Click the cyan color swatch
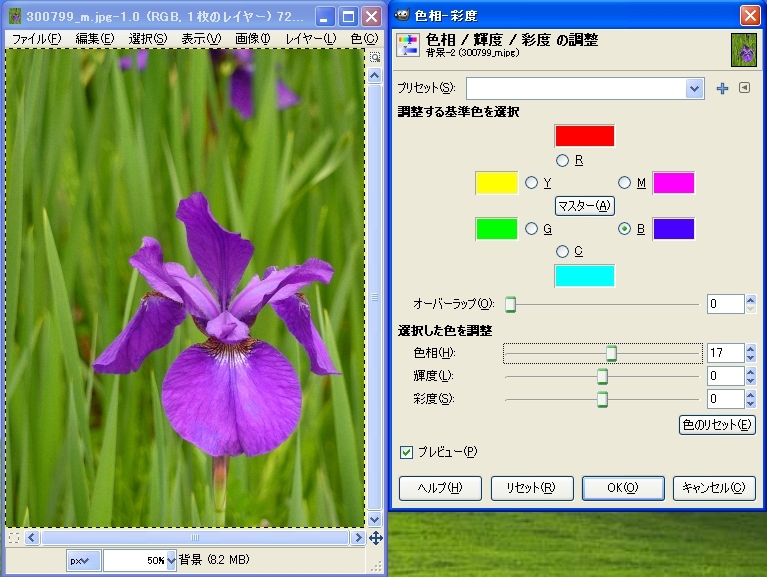 585,276
